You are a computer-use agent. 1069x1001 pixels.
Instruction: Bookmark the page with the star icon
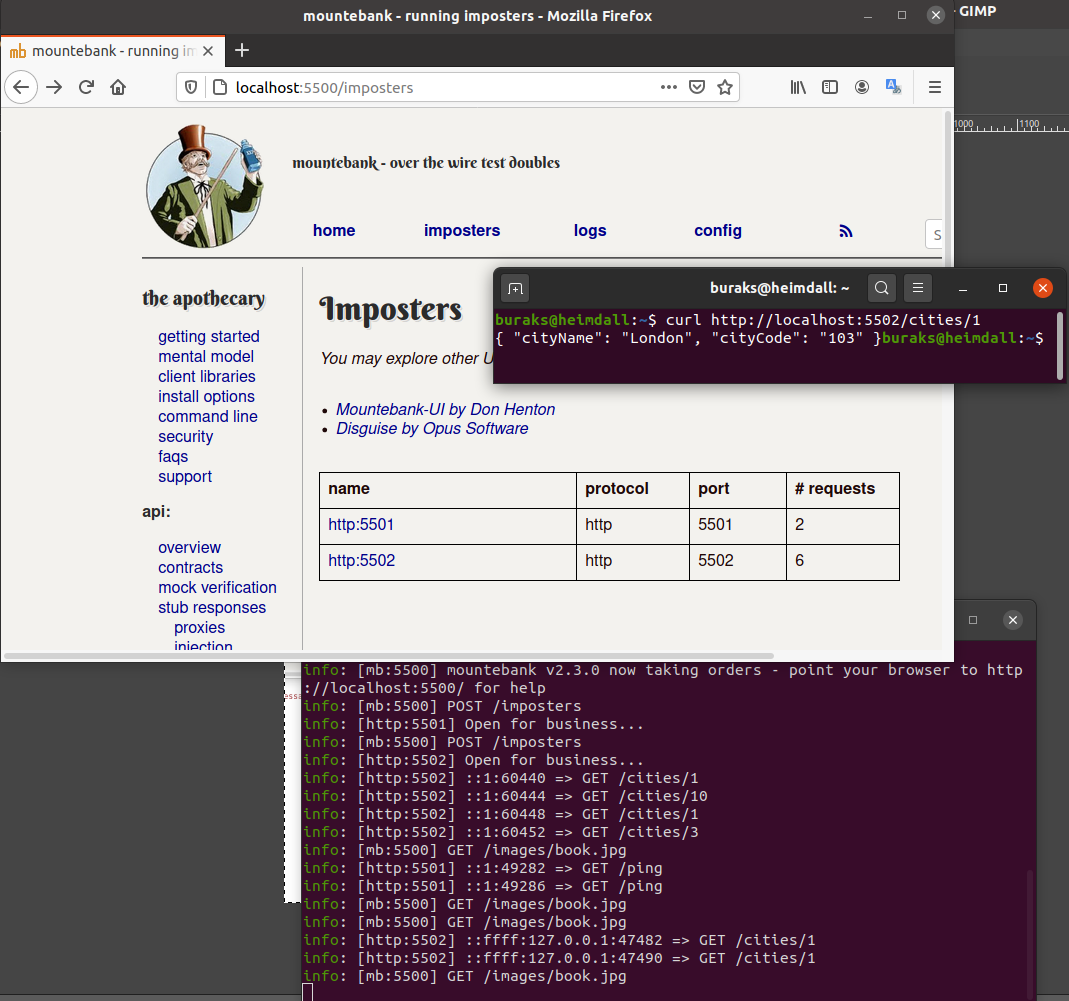coord(726,87)
